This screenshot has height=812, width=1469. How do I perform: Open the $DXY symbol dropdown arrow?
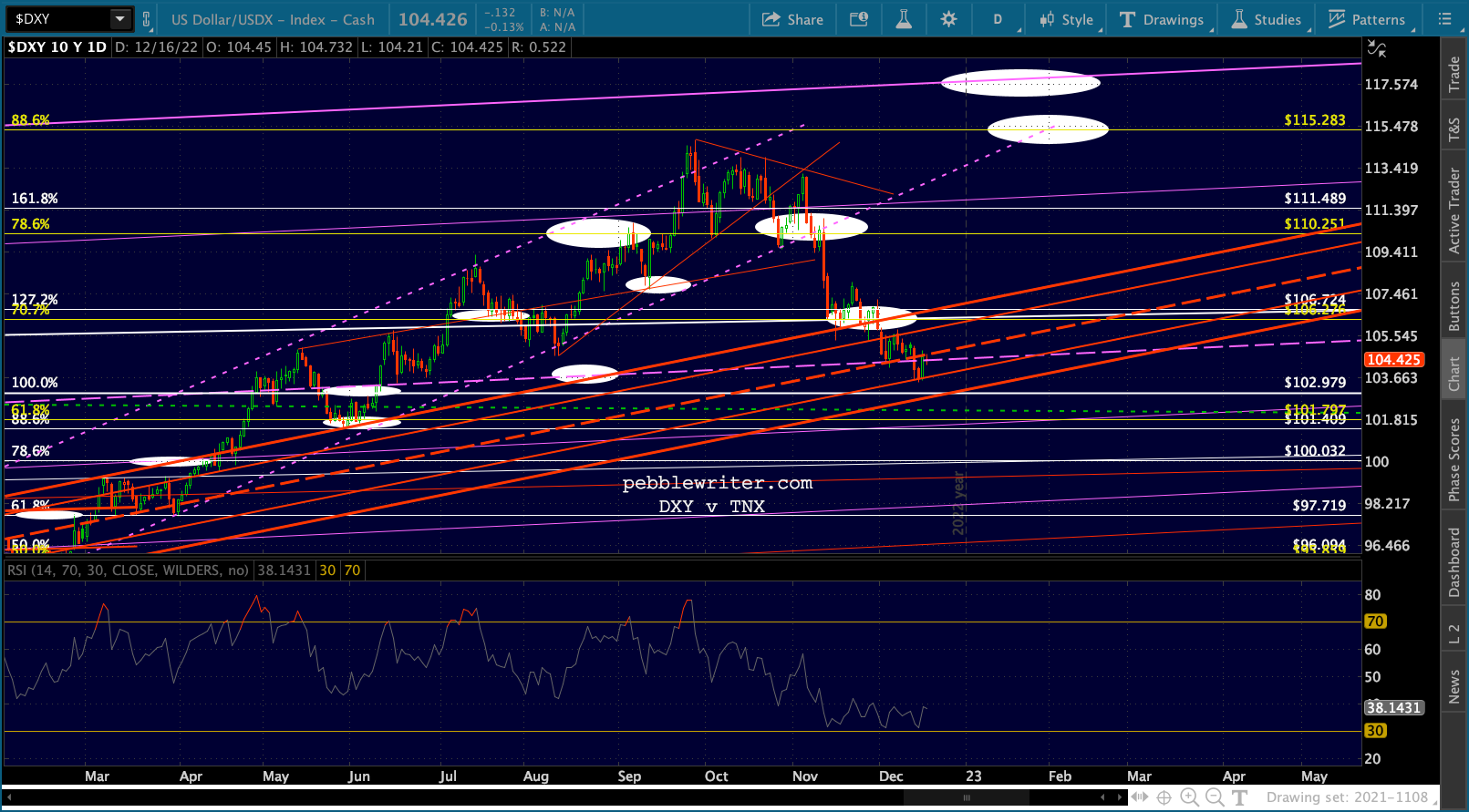pos(119,19)
